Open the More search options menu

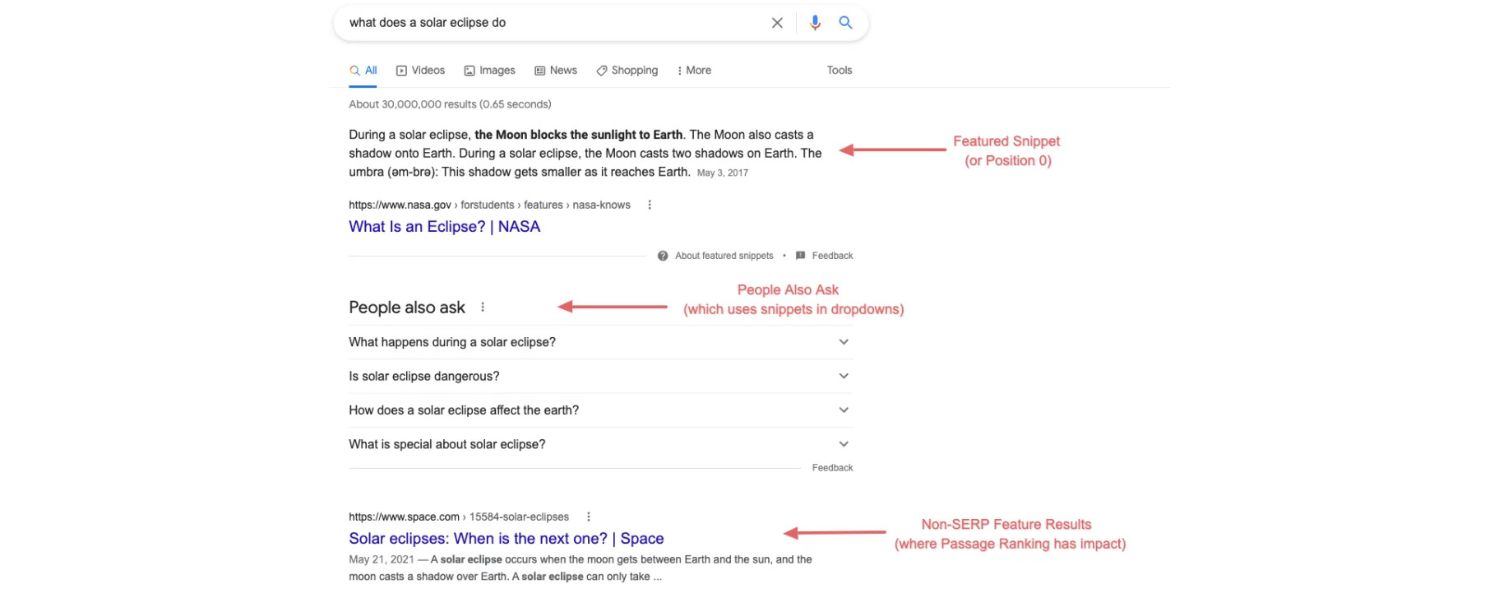[692, 70]
